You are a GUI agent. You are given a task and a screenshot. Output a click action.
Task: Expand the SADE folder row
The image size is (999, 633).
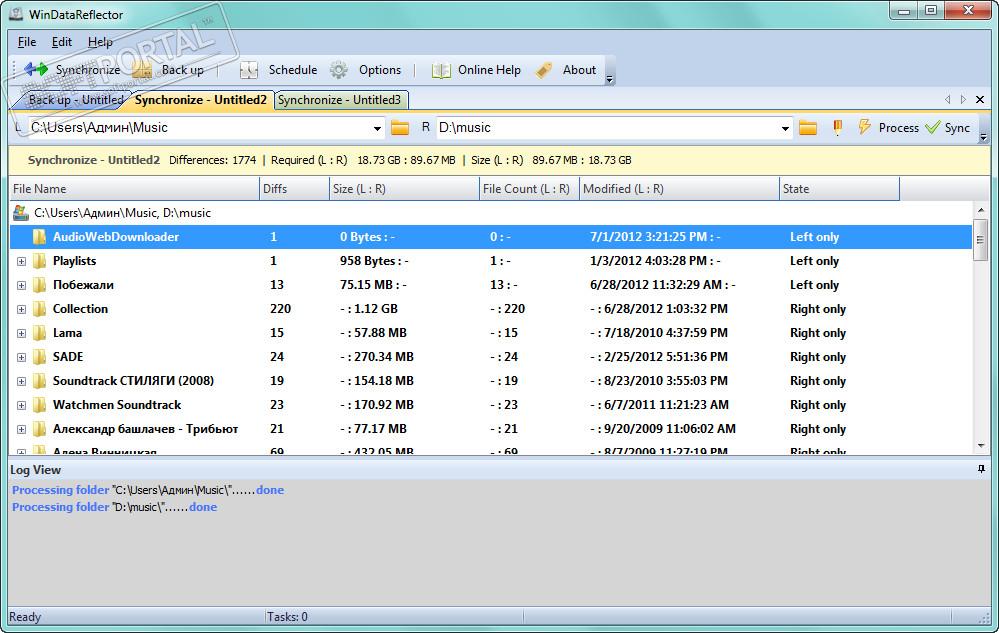click(x=21, y=357)
